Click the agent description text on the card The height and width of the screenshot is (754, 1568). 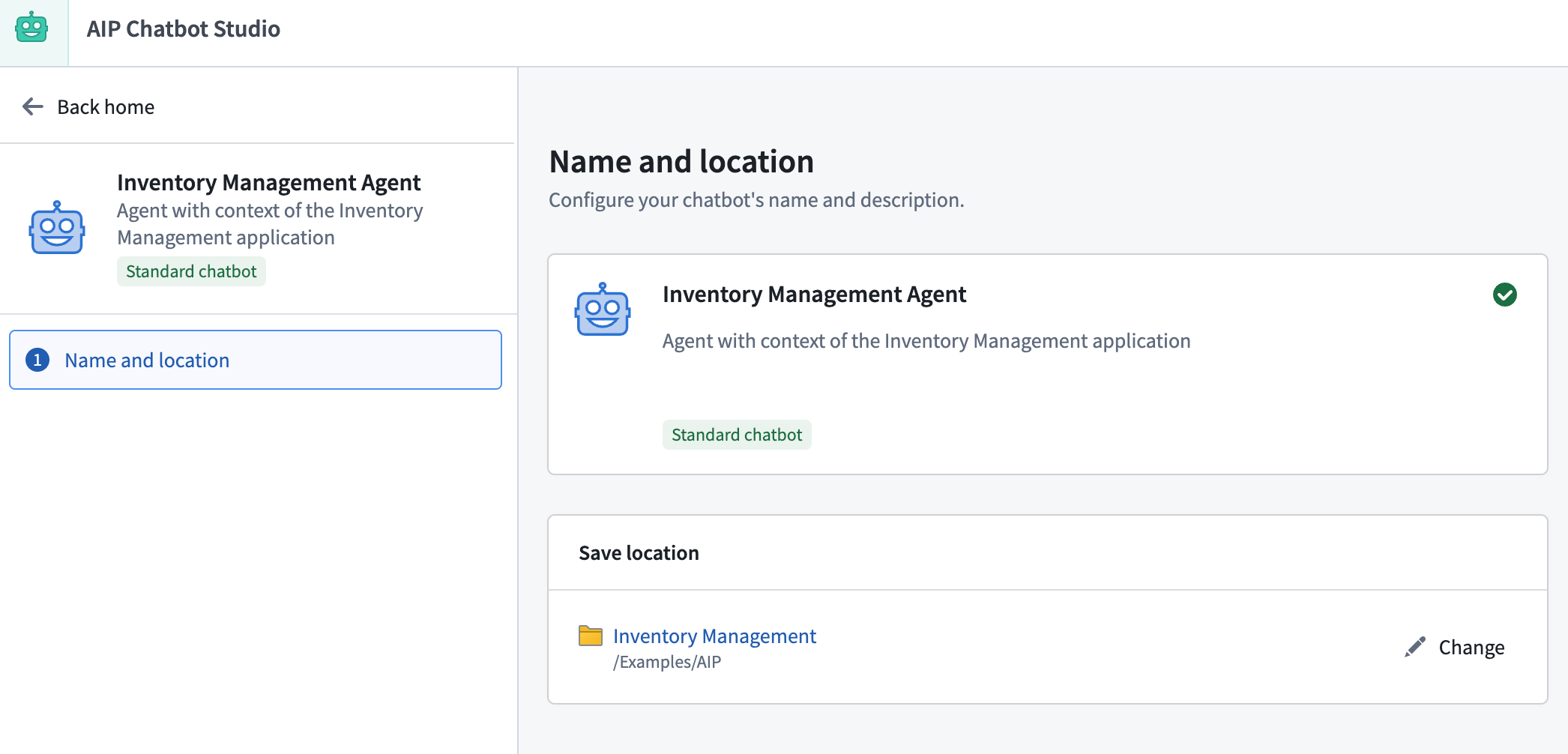click(926, 340)
